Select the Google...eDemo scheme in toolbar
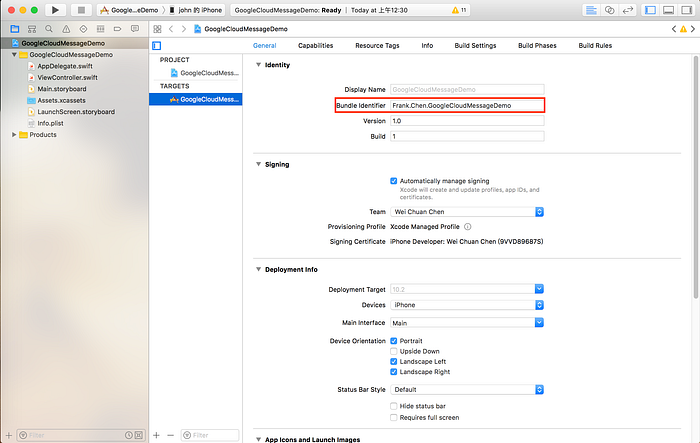700x443 pixels. (x=130, y=10)
